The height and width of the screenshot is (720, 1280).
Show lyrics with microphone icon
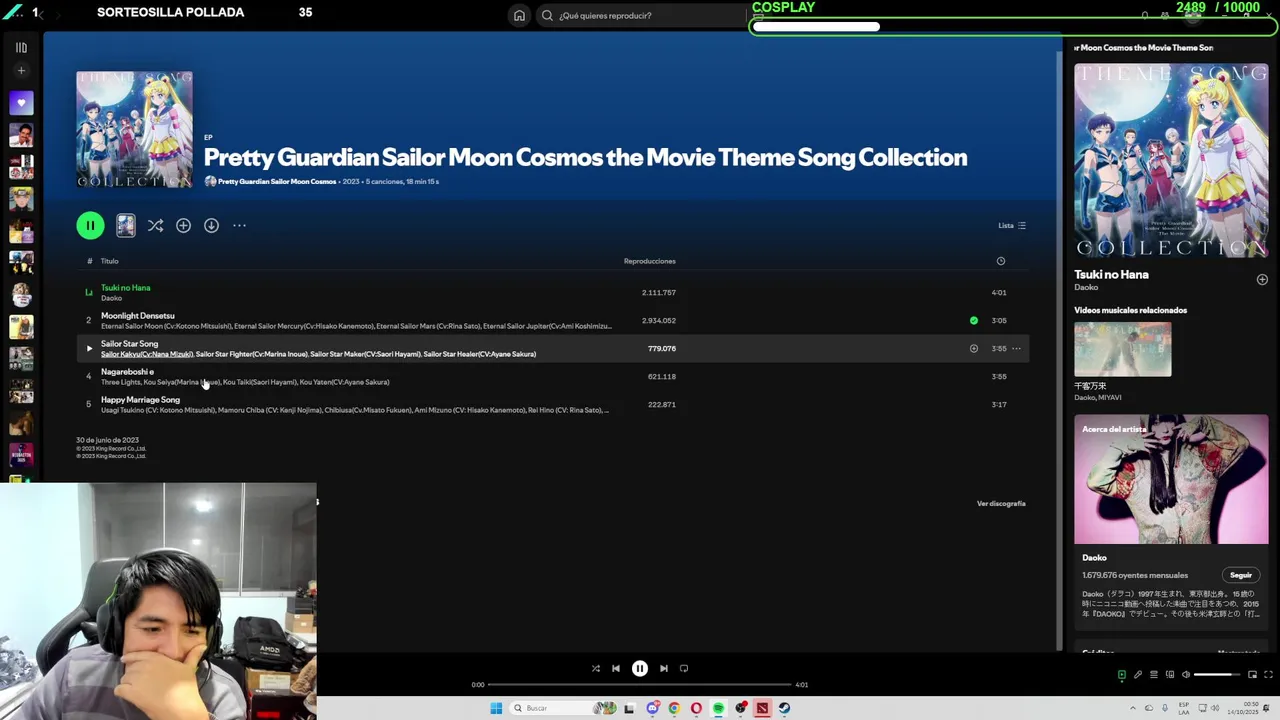click(x=1137, y=675)
